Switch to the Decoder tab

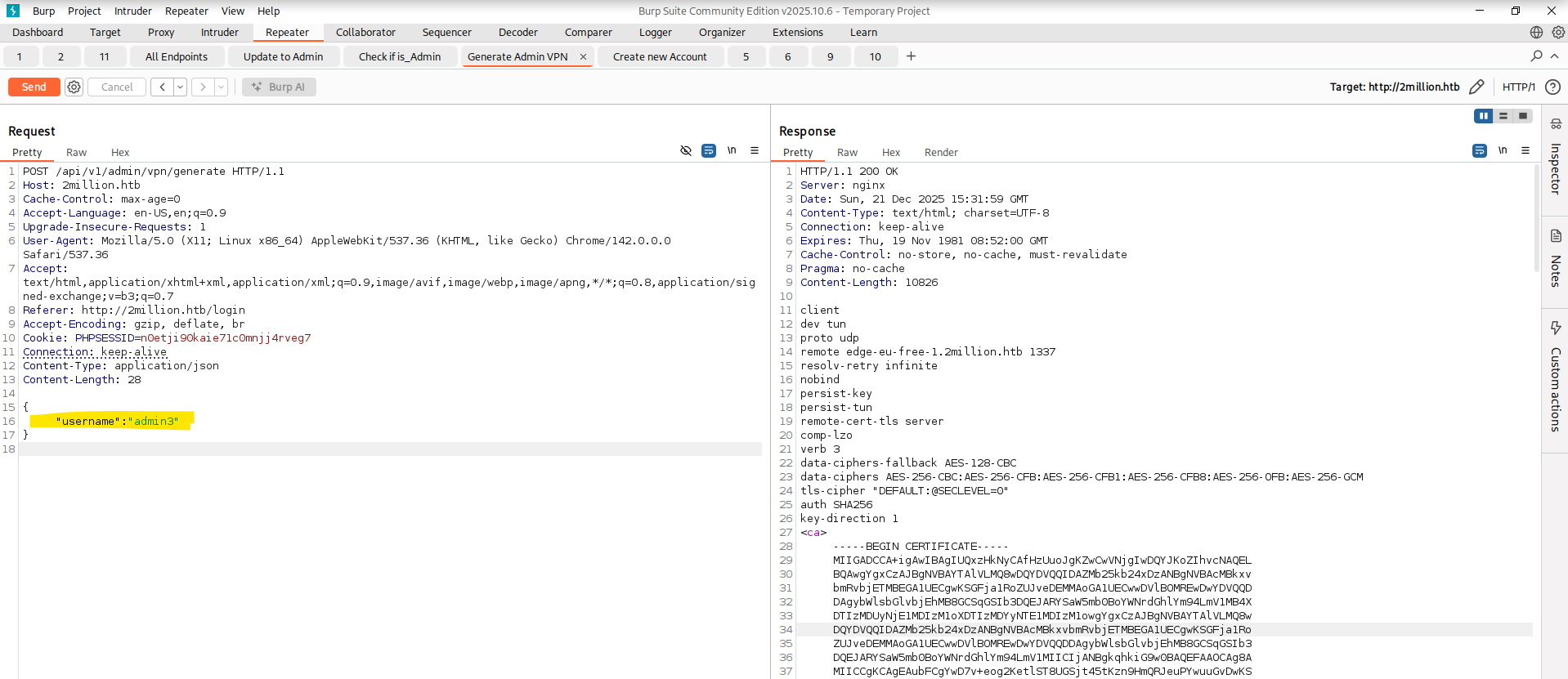(517, 33)
